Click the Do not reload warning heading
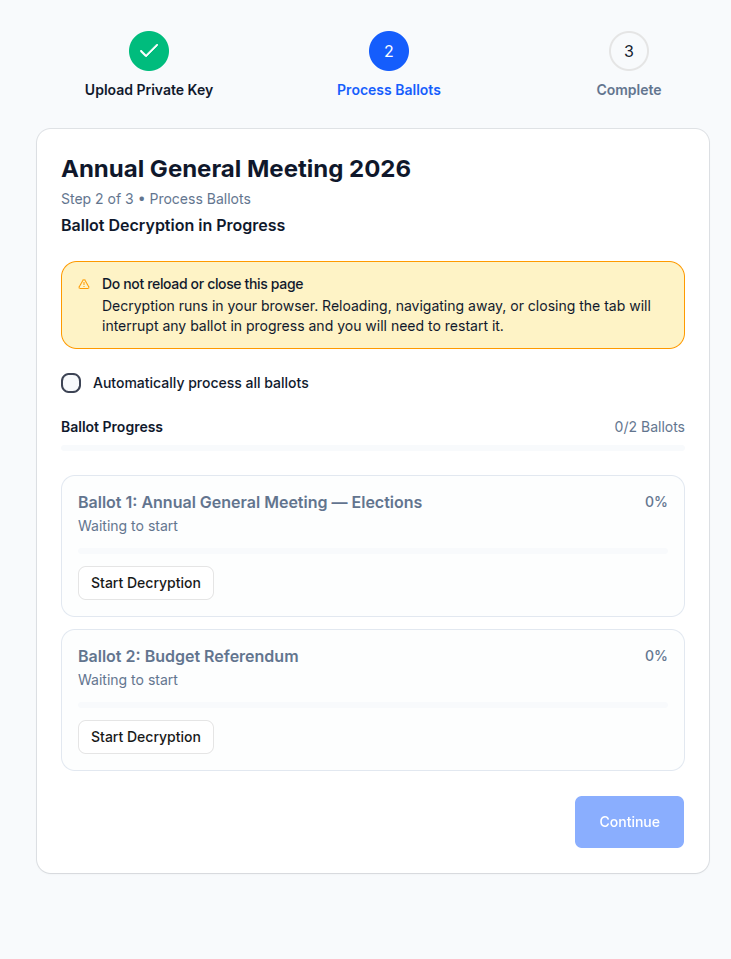 click(x=202, y=284)
